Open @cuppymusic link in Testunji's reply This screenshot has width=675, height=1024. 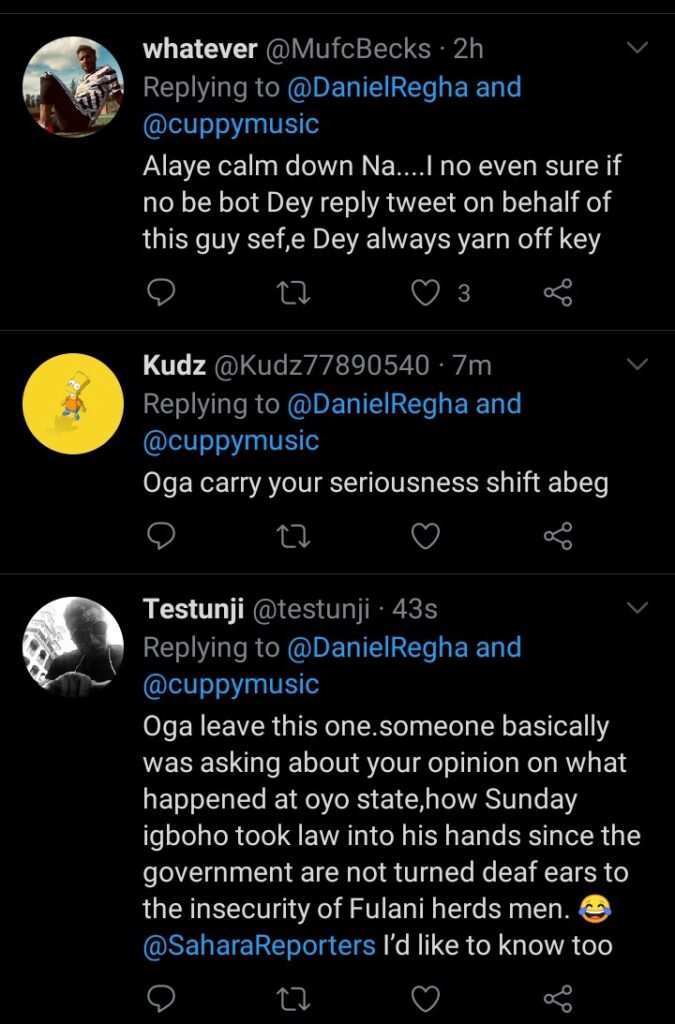(x=231, y=685)
